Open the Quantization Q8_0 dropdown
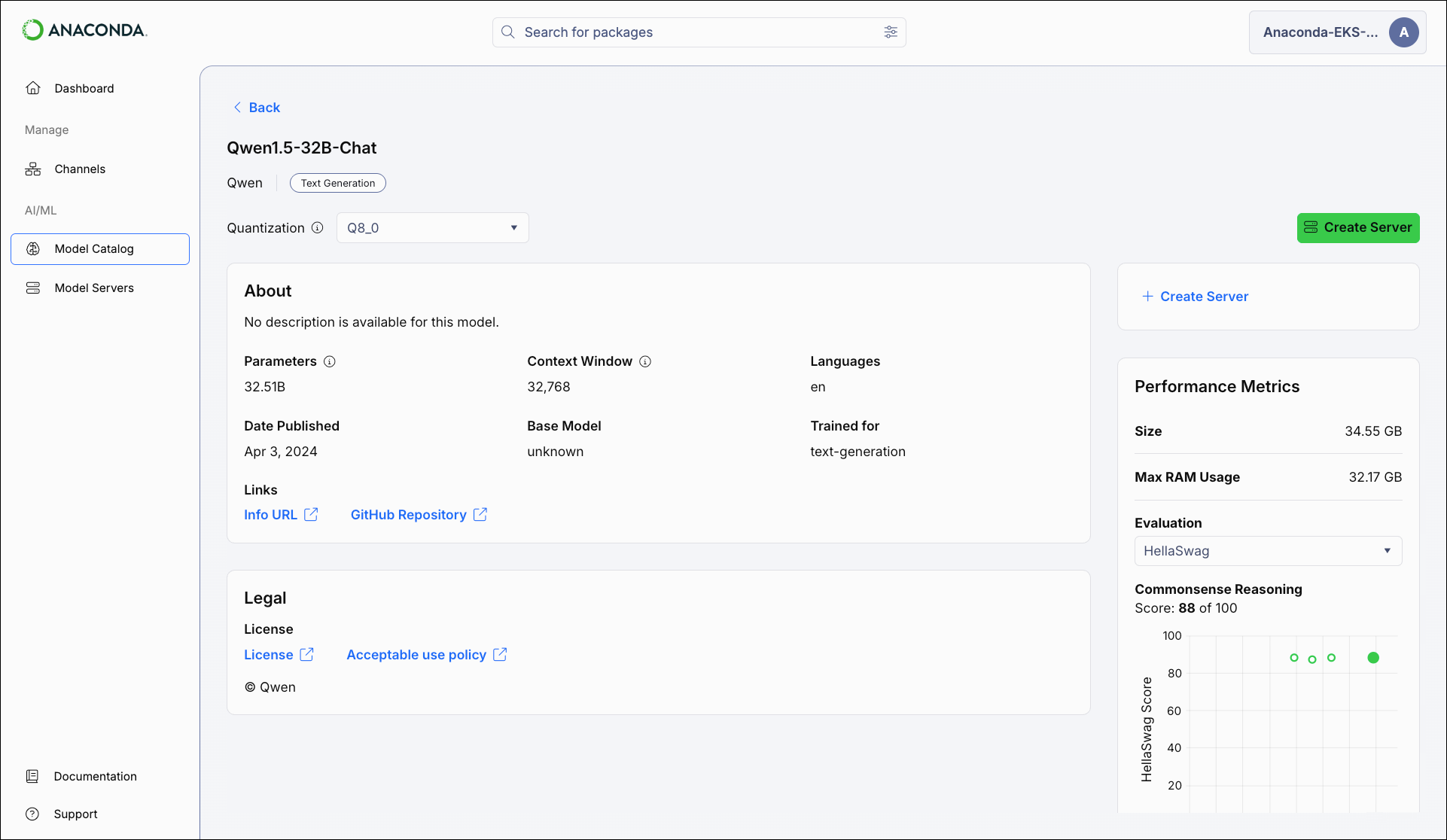Screen dimensions: 1447x840 coord(432,228)
